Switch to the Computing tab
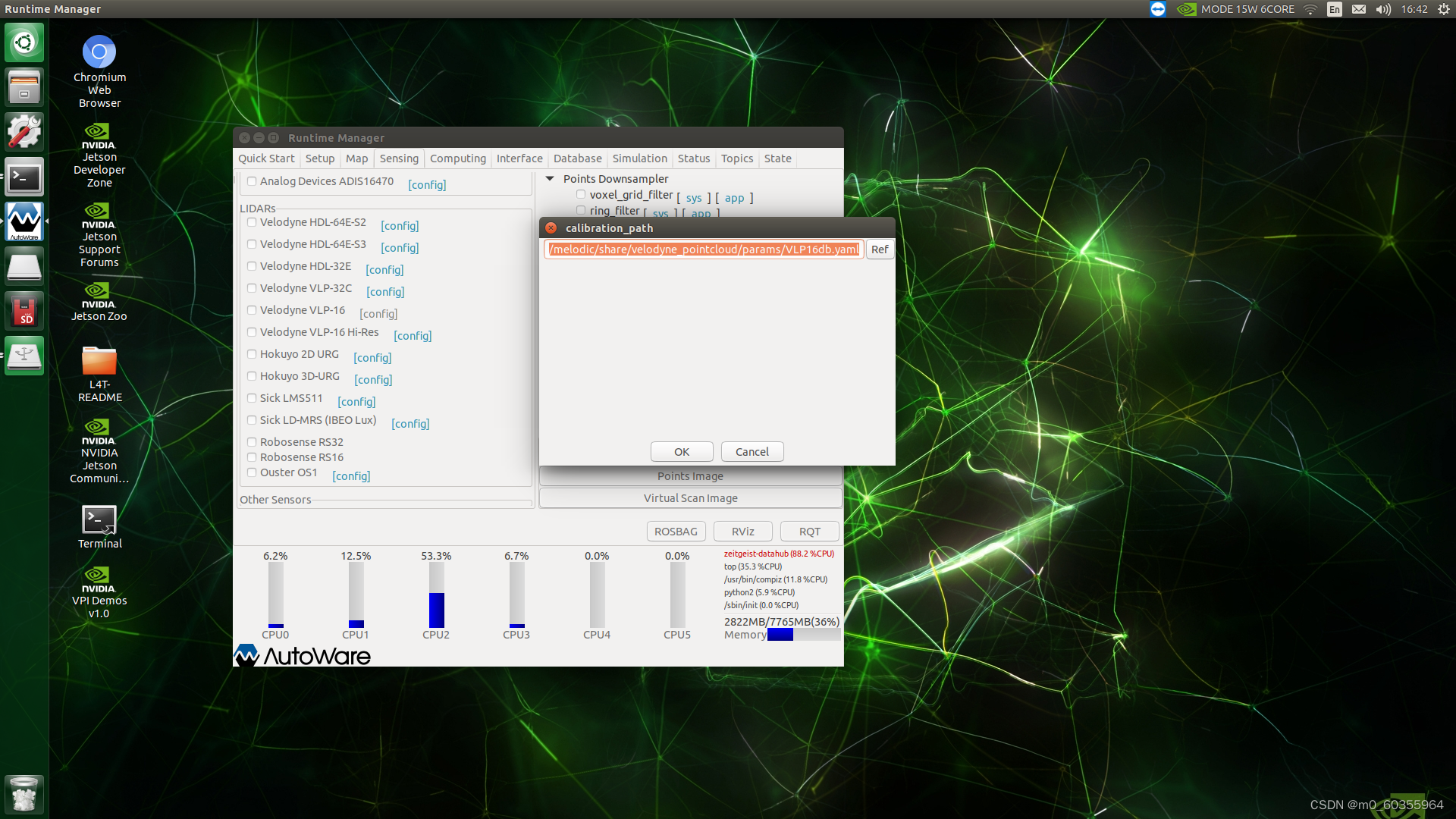1456x819 pixels. point(457,158)
